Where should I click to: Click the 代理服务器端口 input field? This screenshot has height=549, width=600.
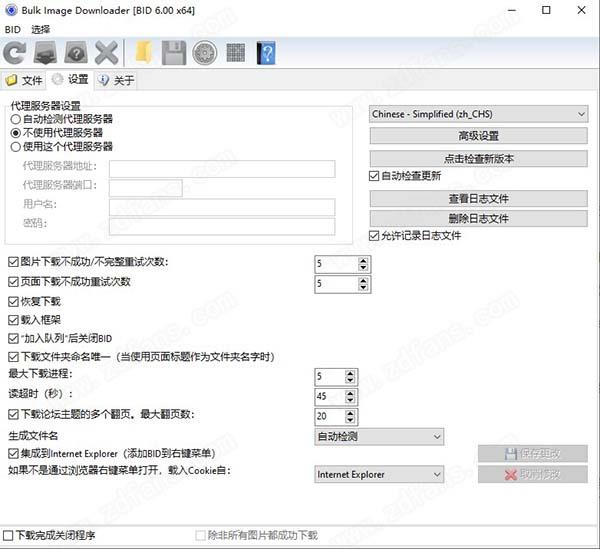(146, 188)
